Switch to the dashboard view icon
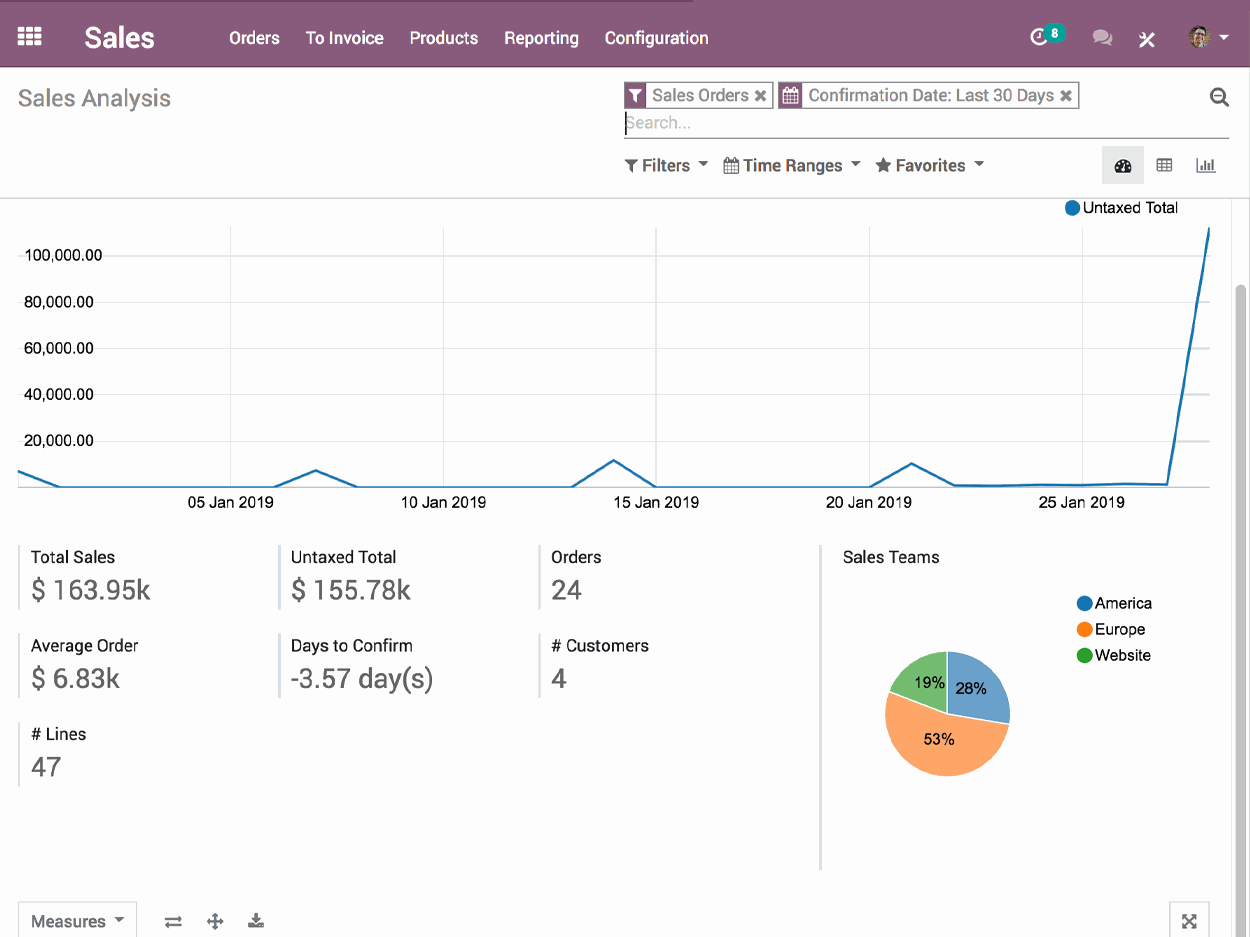 [x=1122, y=166]
